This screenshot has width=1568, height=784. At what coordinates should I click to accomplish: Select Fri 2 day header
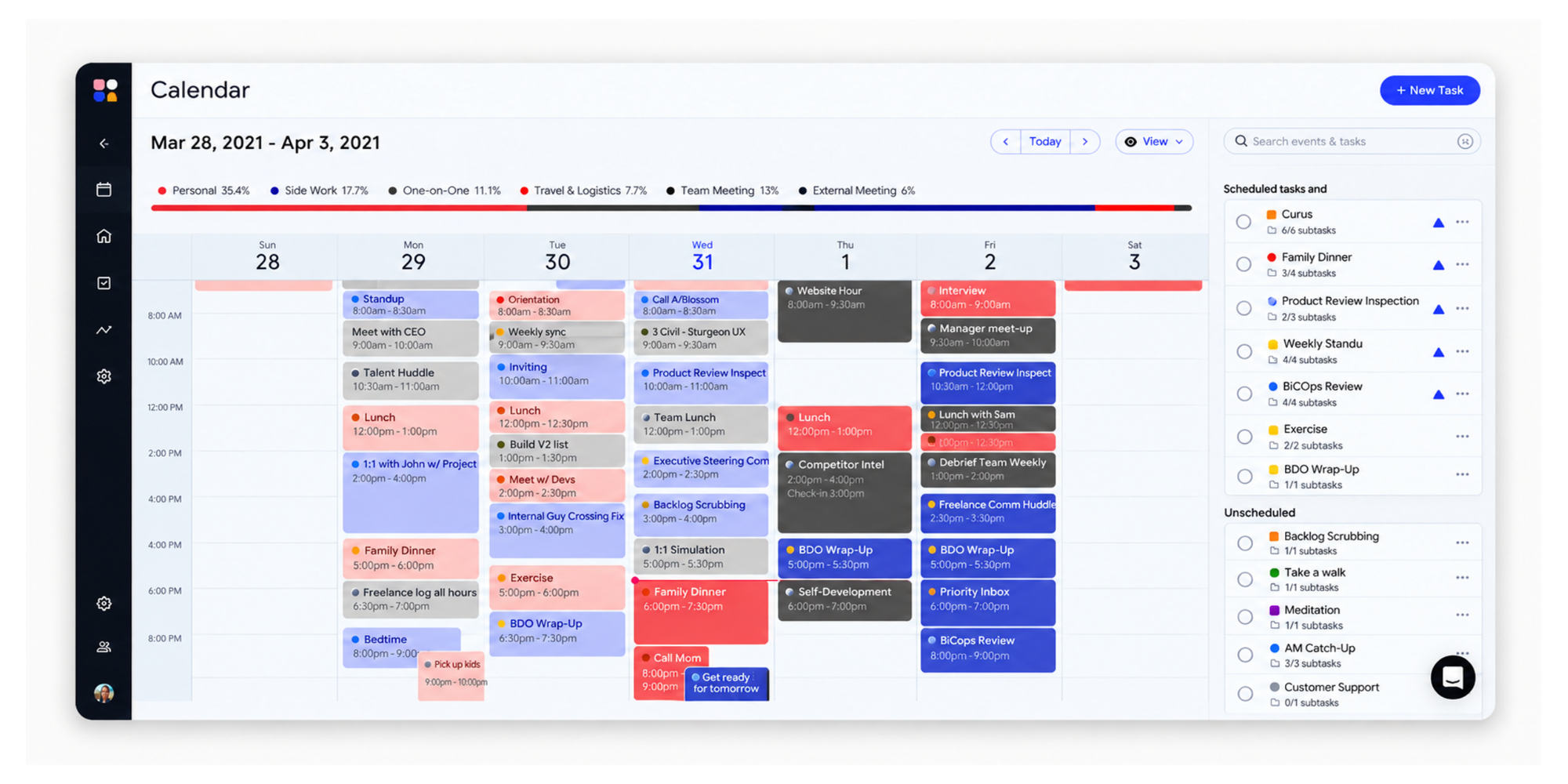[x=990, y=256]
